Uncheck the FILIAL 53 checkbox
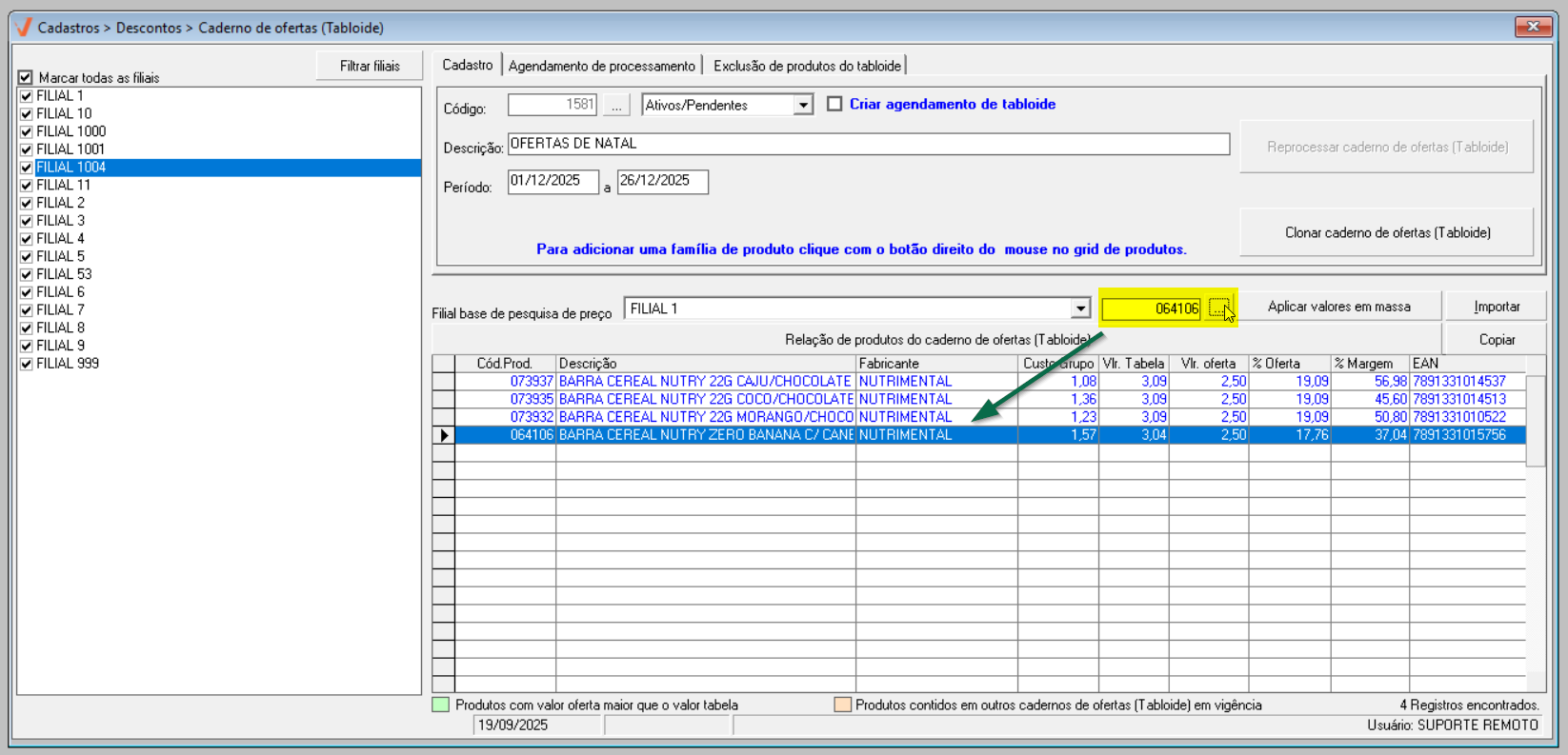The image size is (1568, 755). coord(27,275)
